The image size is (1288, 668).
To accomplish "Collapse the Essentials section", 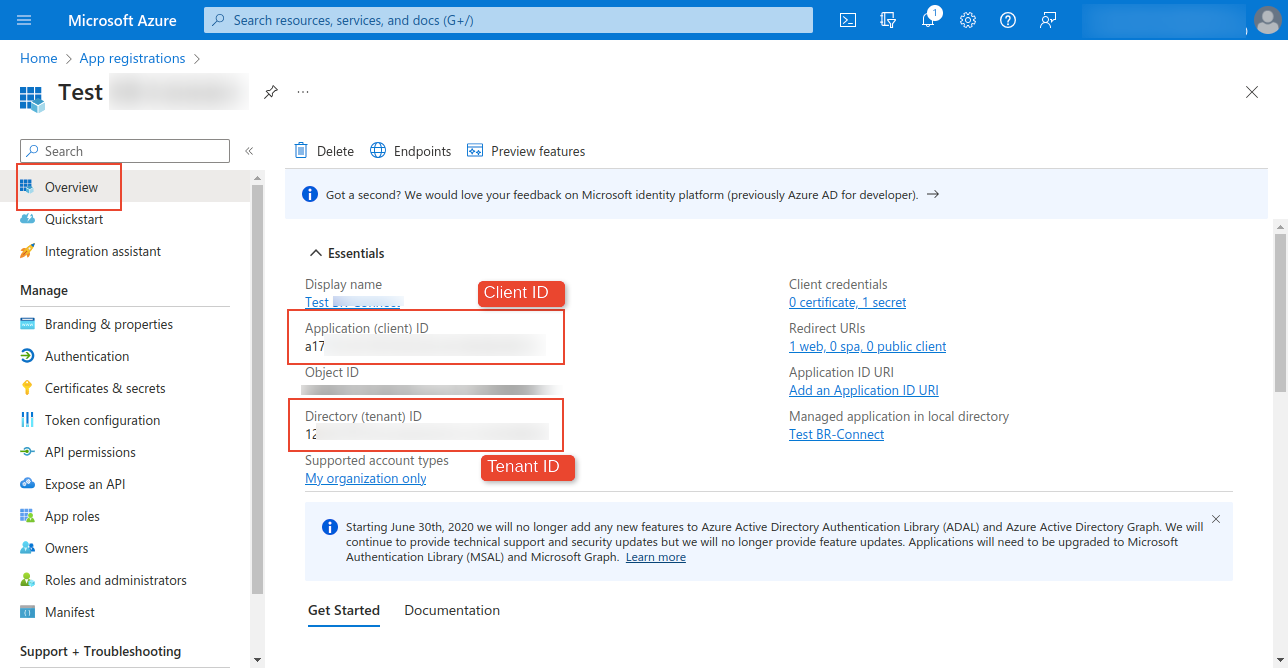I will [x=347, y=253].
